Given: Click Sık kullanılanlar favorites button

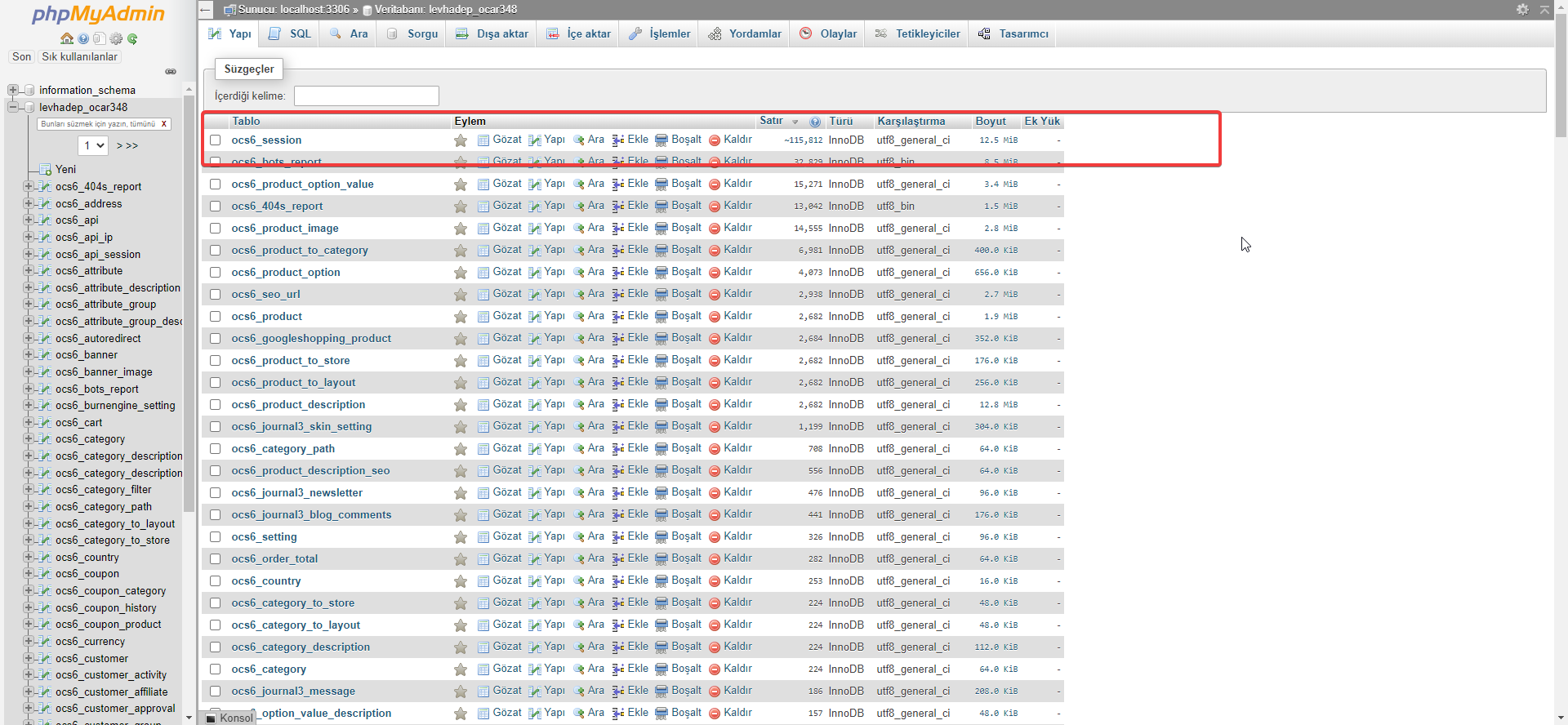Looking at the screenshot, I should tap(80, 57).
